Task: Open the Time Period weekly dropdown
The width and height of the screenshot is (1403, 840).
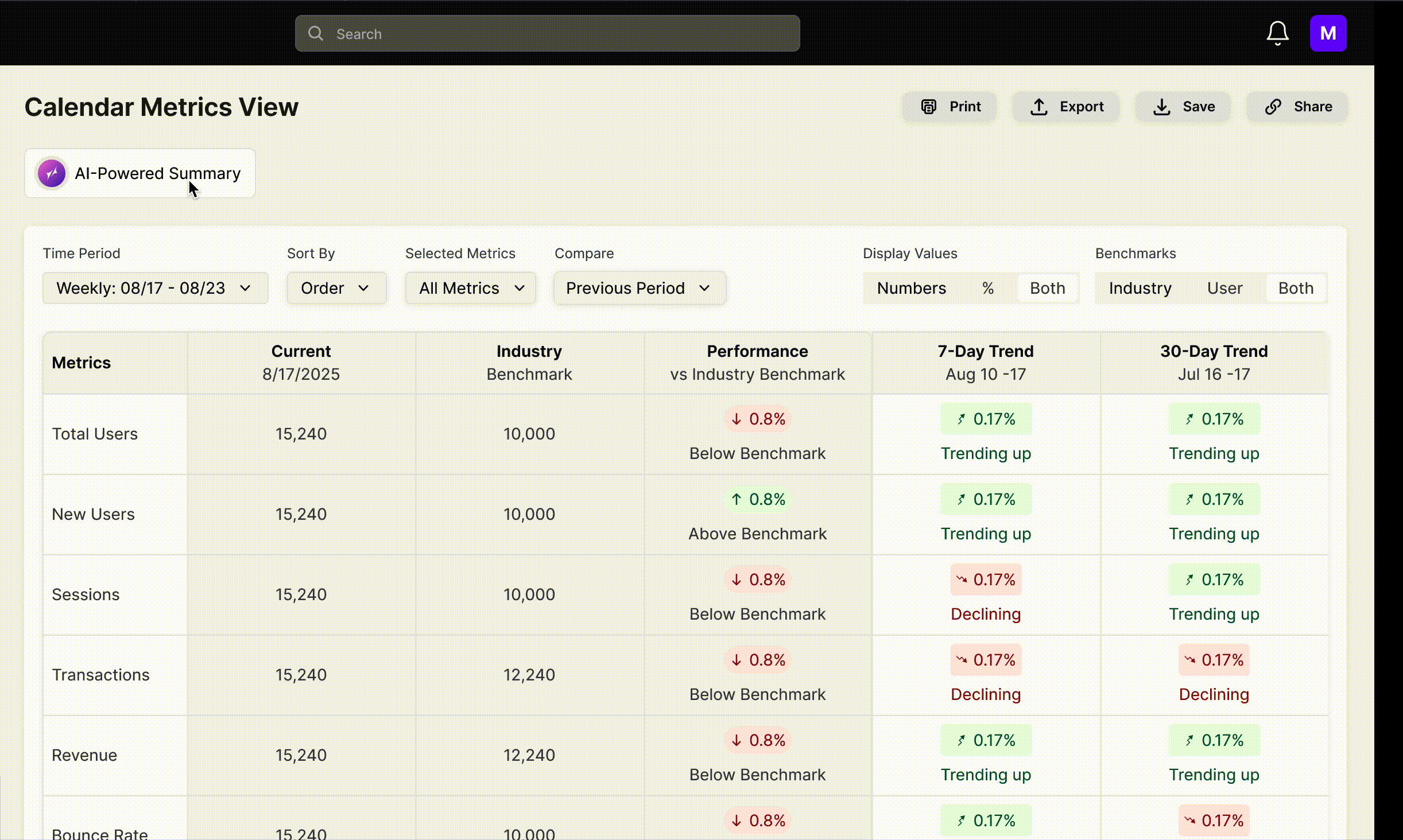Action: coord(155,288)
